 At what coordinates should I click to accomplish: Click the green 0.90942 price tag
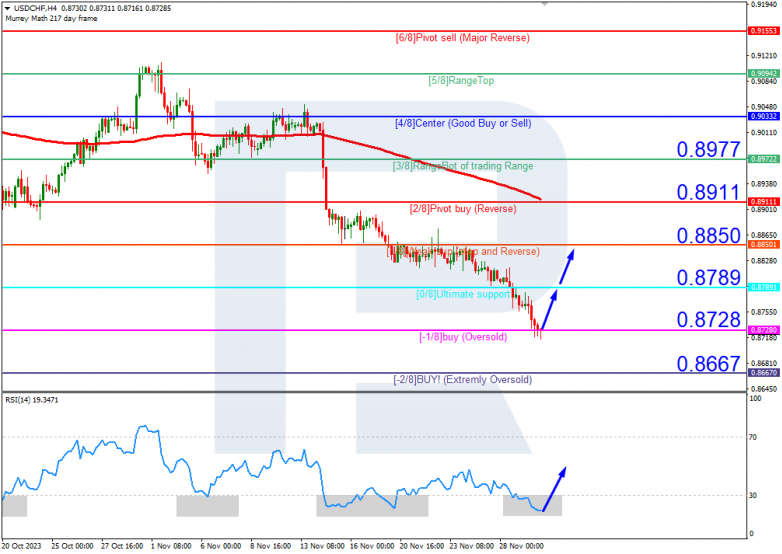[x=764, y=74]
